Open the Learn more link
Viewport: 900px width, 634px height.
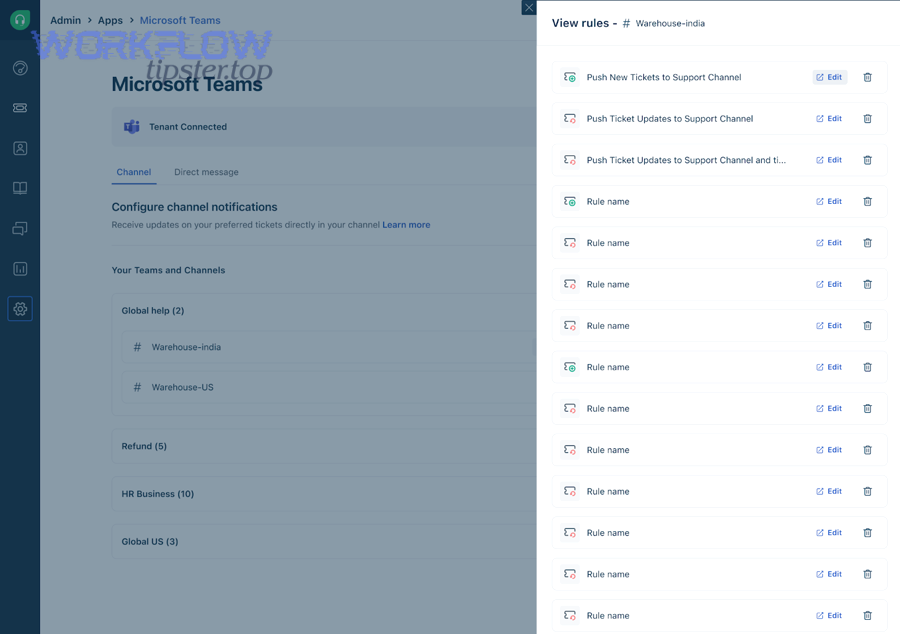click(406, 224)
